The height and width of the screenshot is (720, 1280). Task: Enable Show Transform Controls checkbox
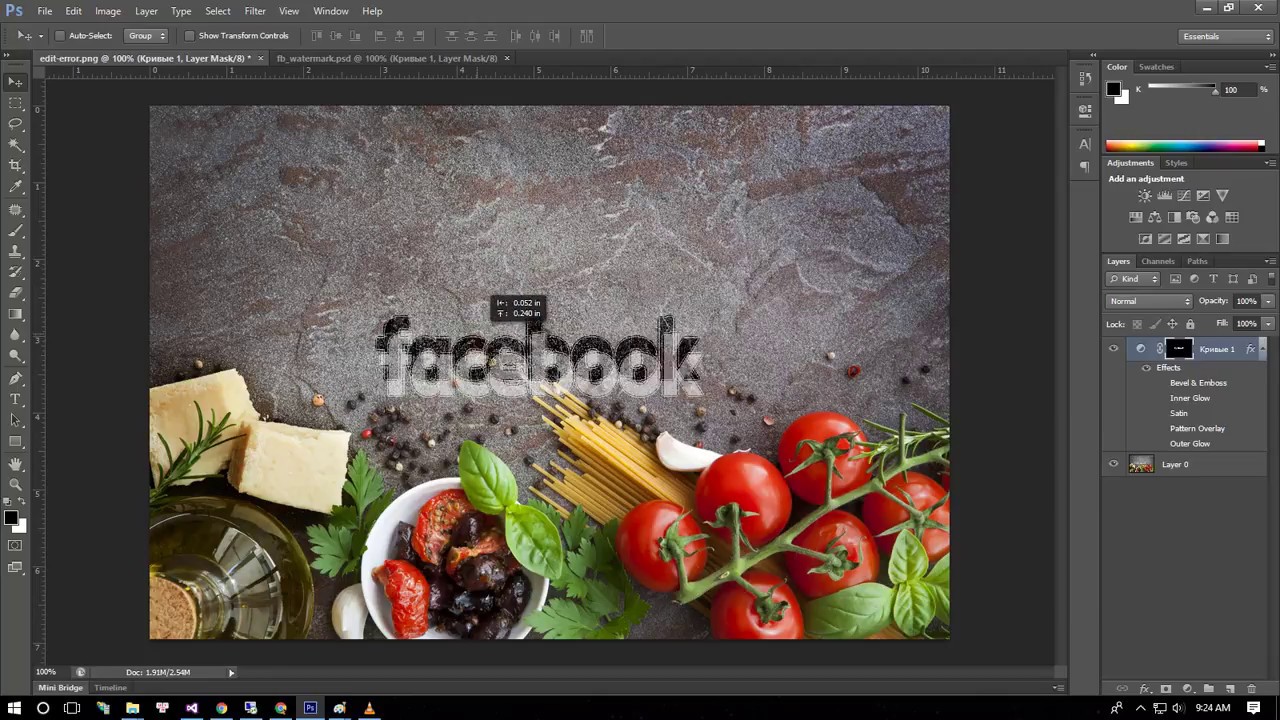tap(189, 36)
